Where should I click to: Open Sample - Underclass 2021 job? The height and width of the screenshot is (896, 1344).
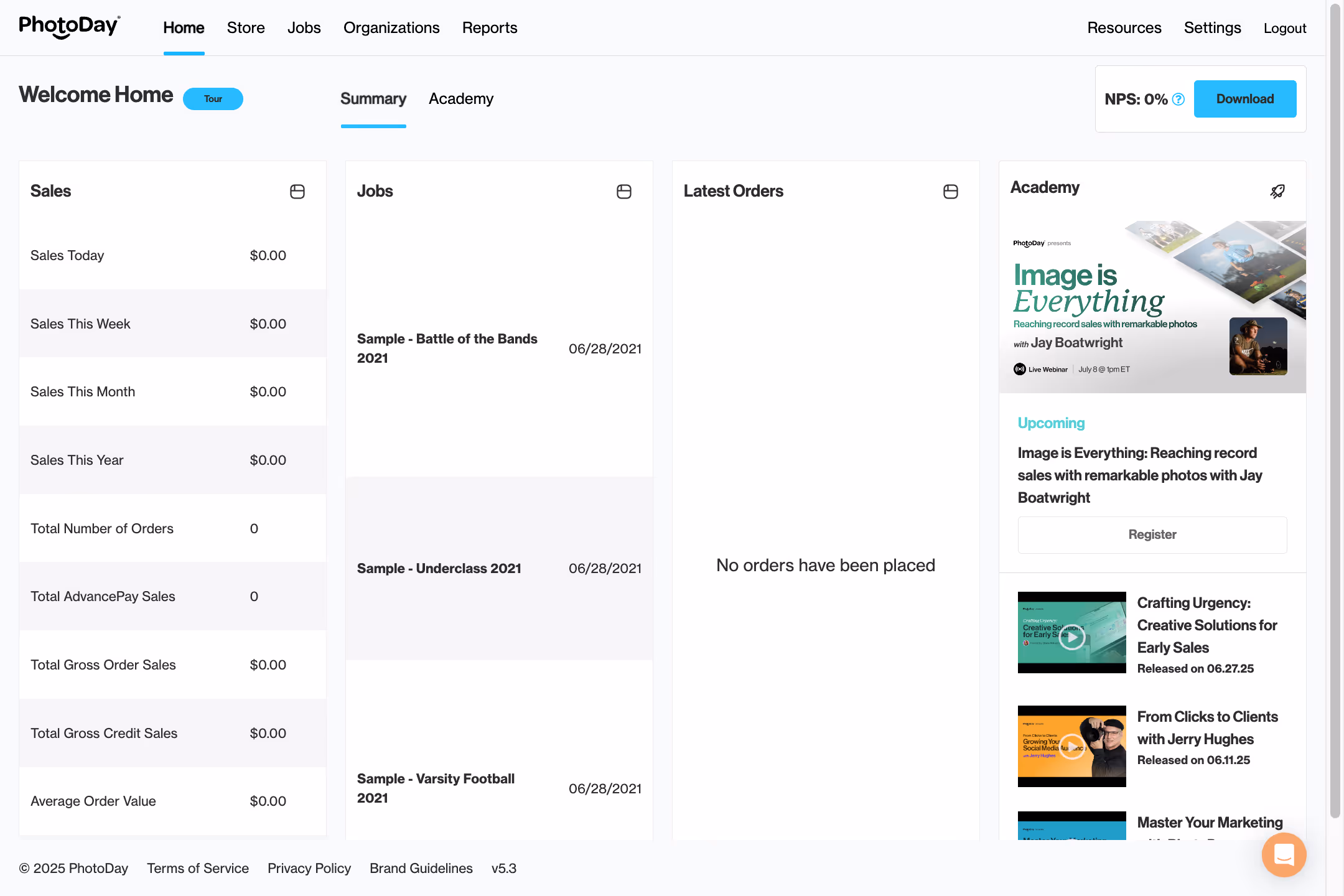[439, 569]
